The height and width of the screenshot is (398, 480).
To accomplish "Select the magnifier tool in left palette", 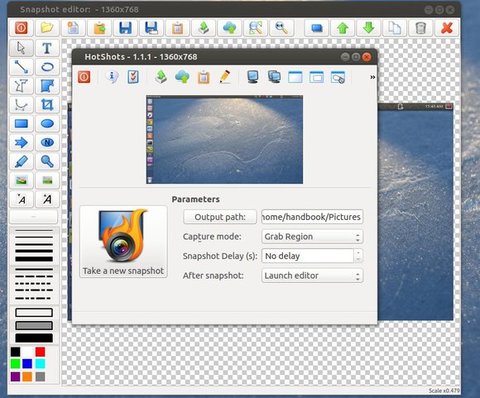I will 47,162.
